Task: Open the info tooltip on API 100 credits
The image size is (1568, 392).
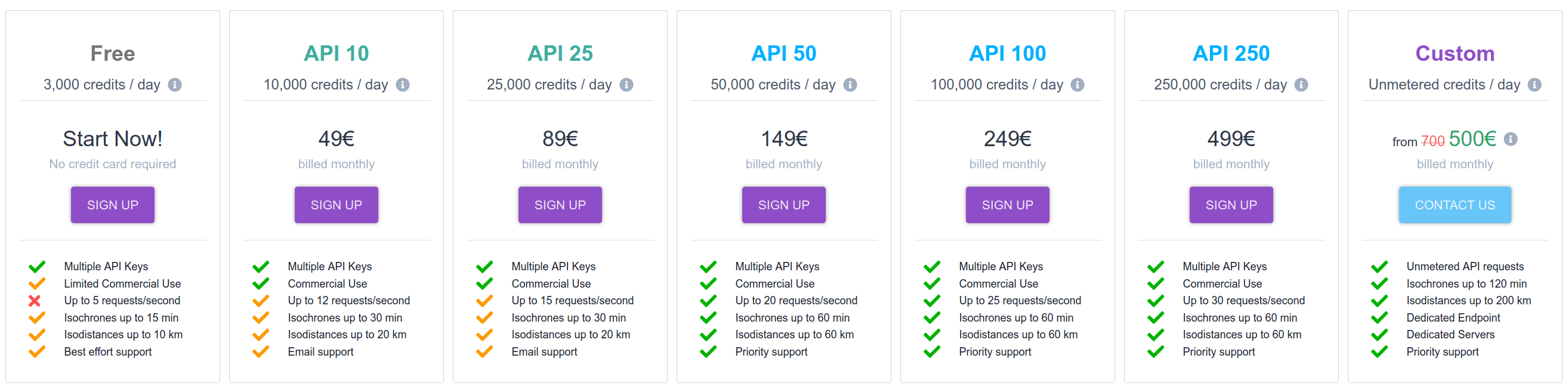Action: [x=1078, y=85]
